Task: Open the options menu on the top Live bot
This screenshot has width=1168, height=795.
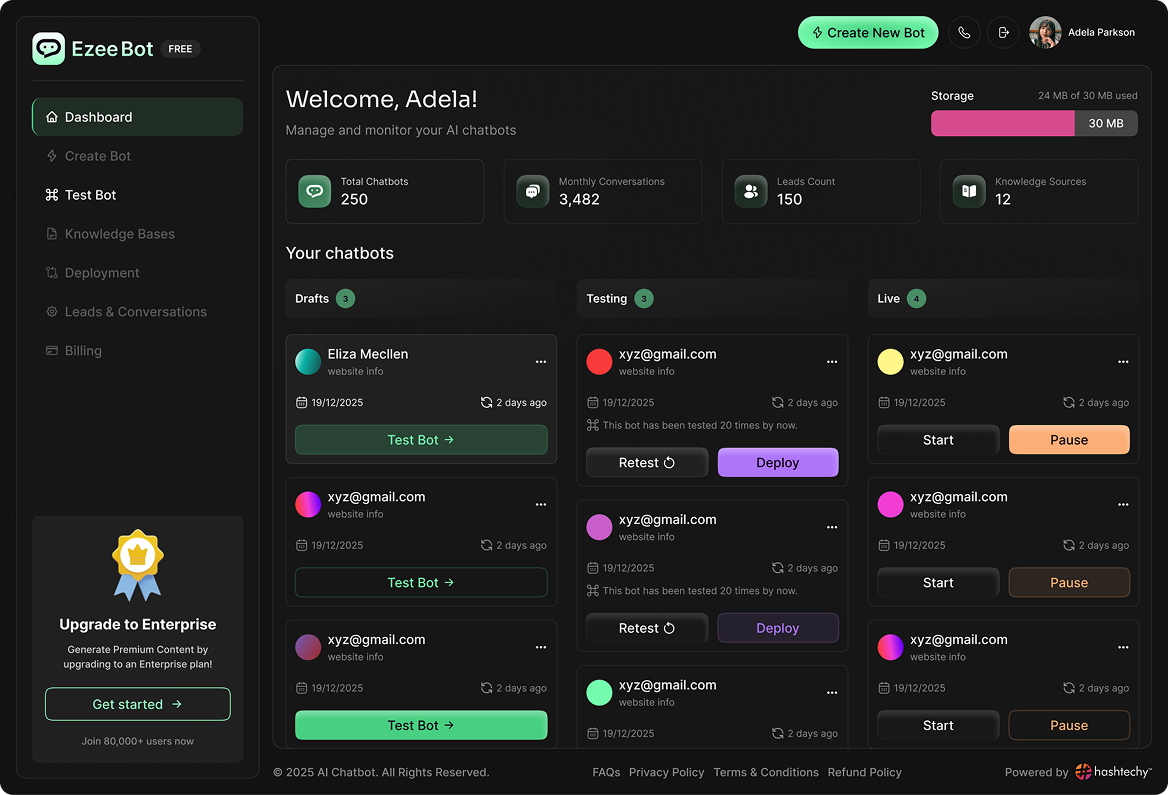Action: coord(1122,361)
